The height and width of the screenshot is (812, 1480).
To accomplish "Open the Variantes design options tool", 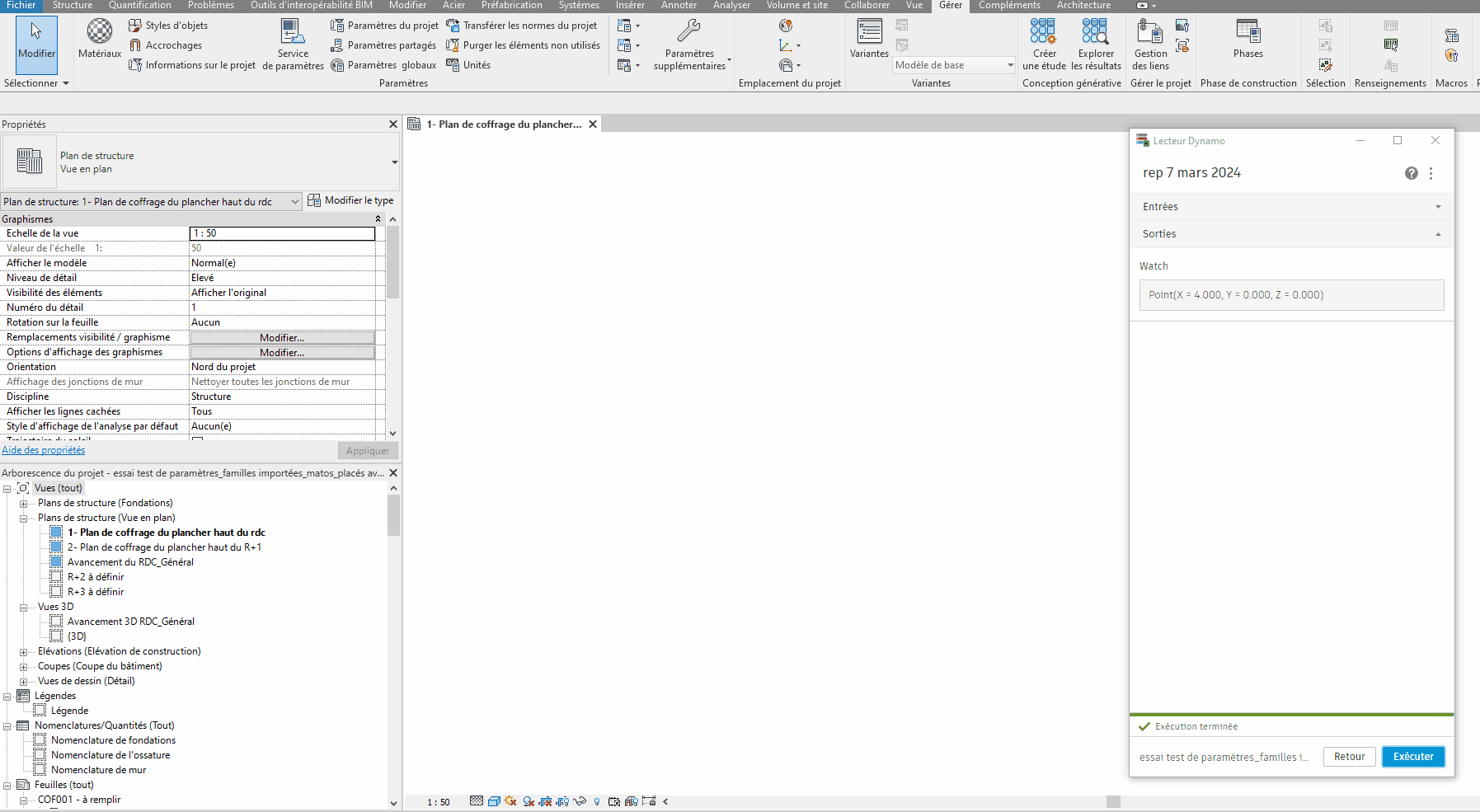I will pos(869,39).
